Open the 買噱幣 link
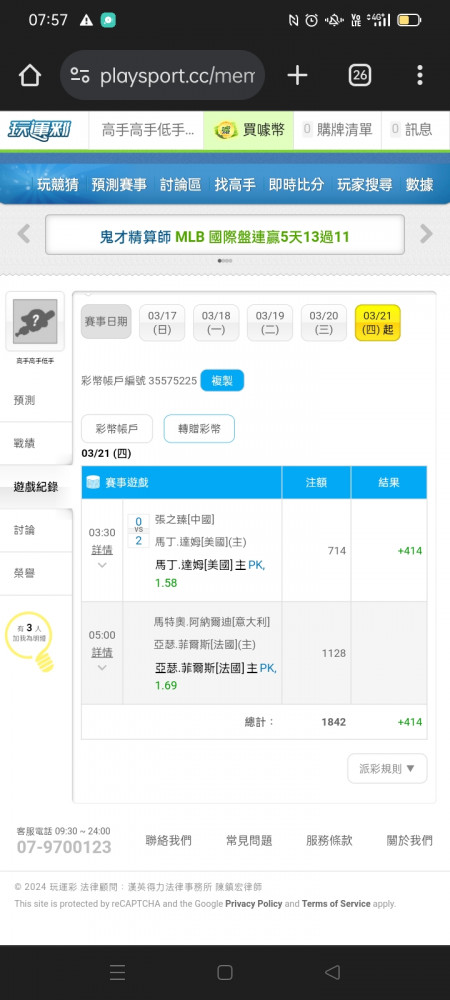Viewport: 450px width, 1000px height. [x=249, y=130]
